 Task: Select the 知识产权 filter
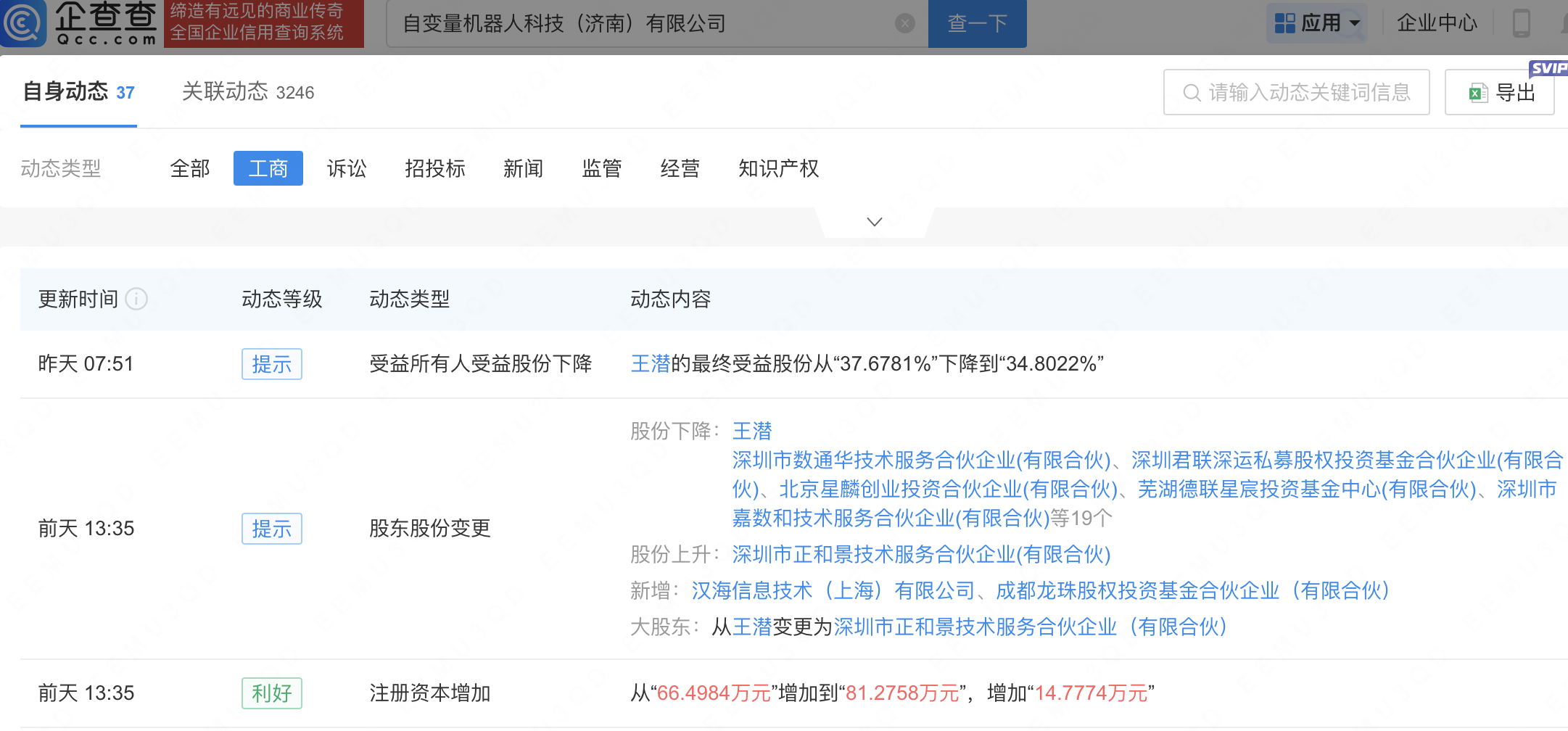(778, 168)
